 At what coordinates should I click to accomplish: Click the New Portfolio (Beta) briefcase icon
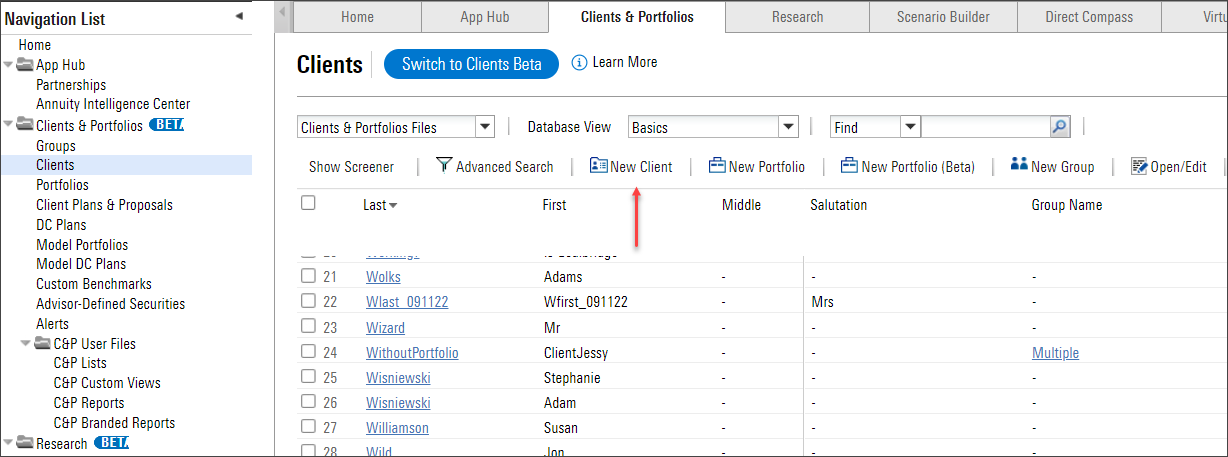point(849,166)
